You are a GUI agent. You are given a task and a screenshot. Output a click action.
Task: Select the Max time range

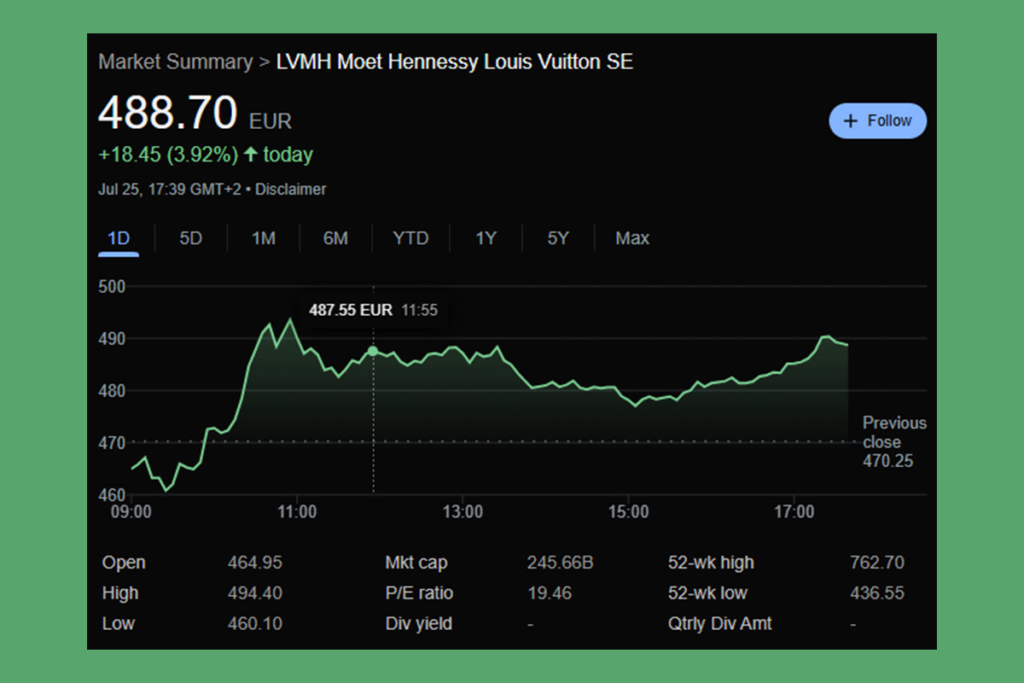(632, 238)
